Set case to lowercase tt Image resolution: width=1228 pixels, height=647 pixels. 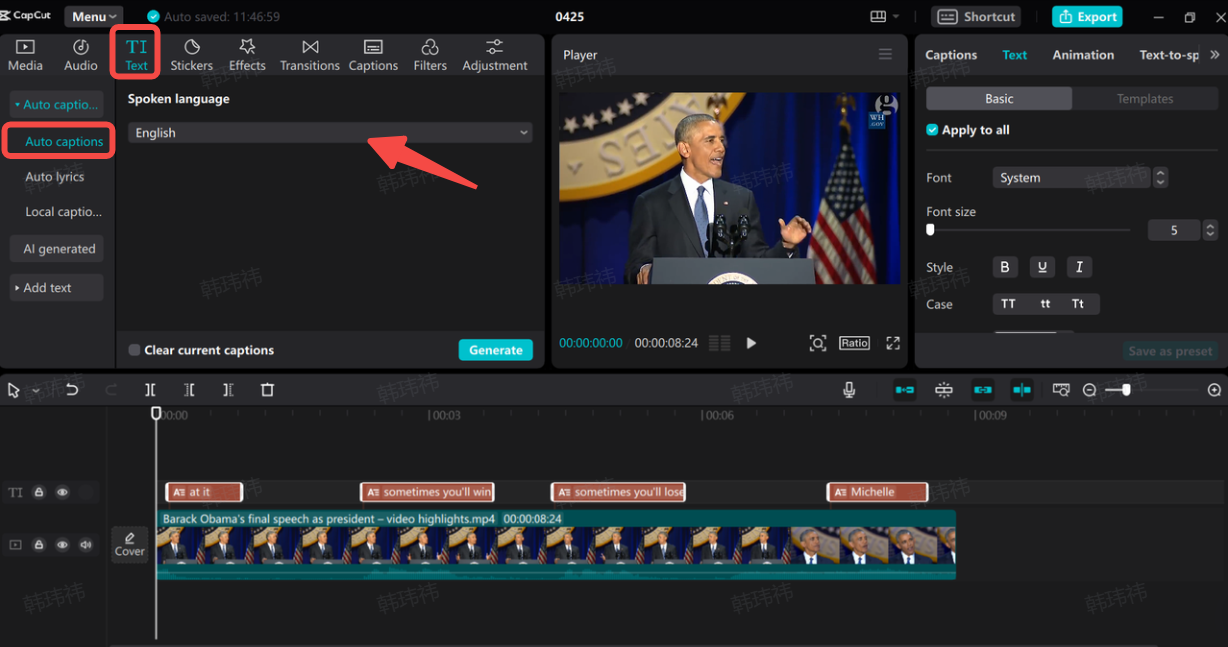point(1045,304)
